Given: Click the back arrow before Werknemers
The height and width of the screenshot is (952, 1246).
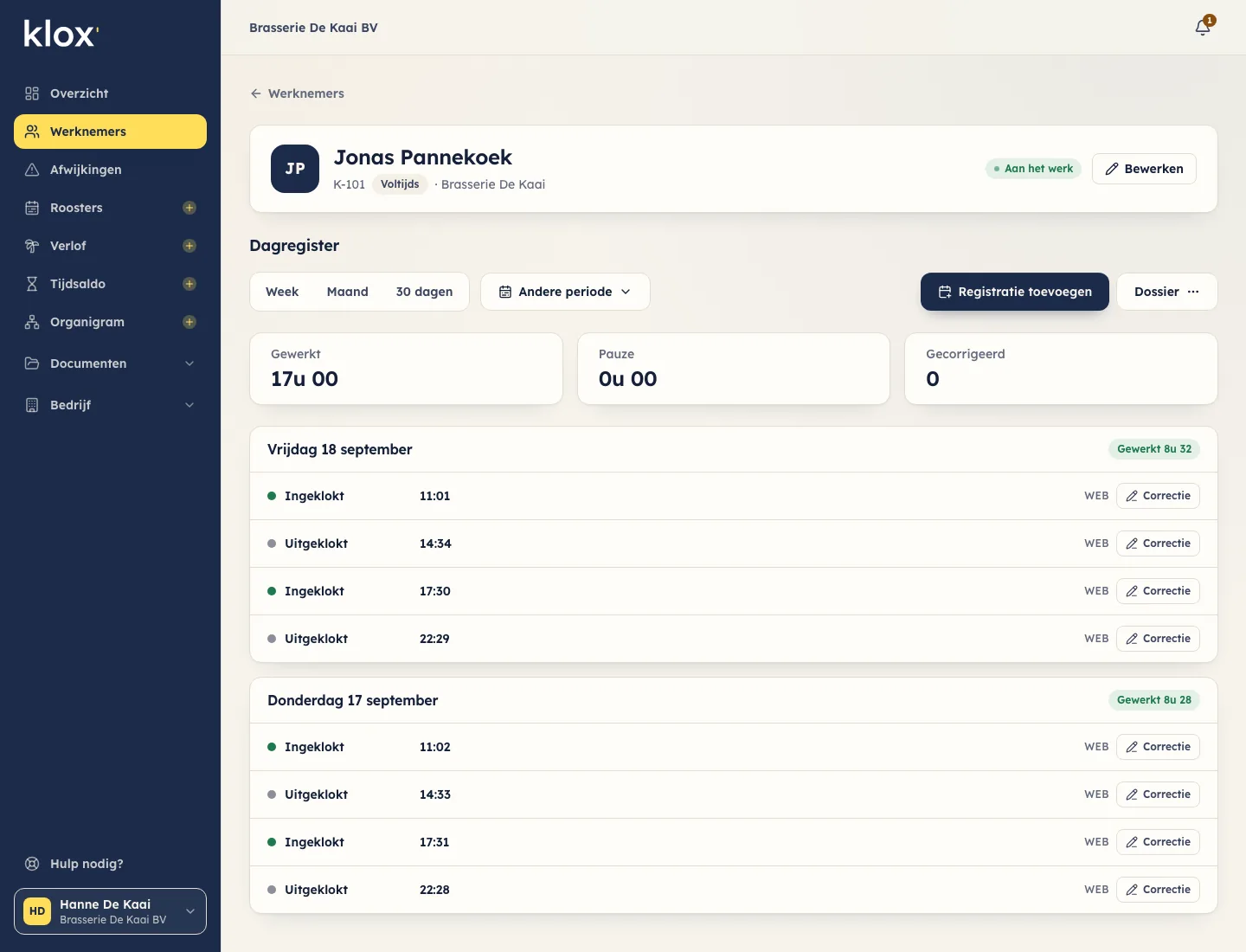Looking at the screenshot, I should pos(256,93).
